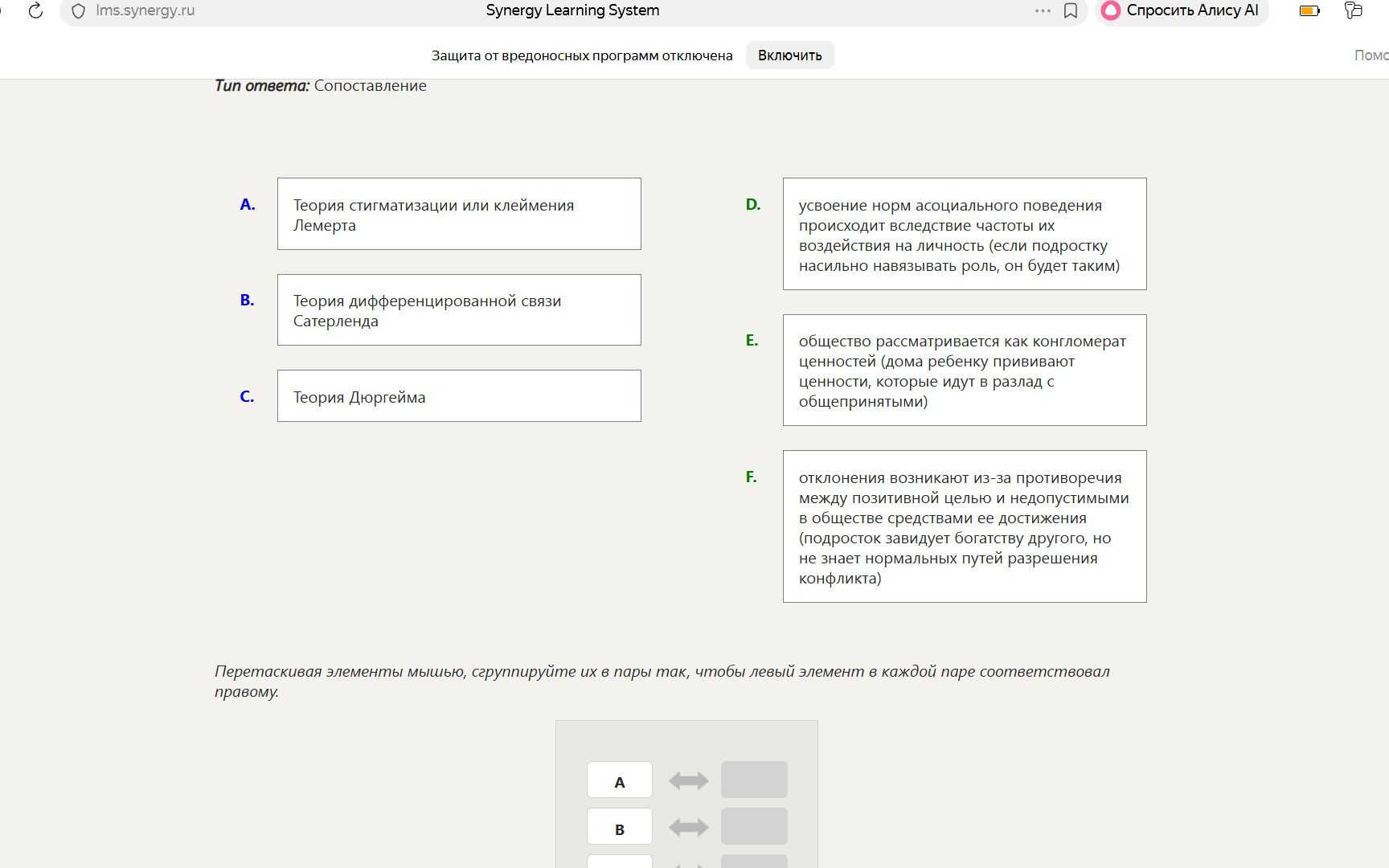Click option F about противоречия между целью и средствами
This screenshot has height=868, width=1389.
coord(965,526)
